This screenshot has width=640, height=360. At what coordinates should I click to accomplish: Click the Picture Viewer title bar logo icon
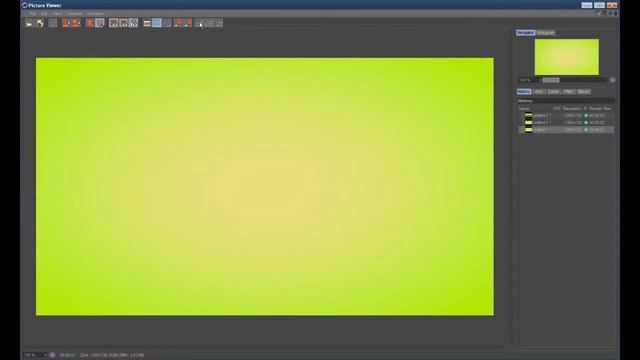pyautogui.click(x=24, y=5)
